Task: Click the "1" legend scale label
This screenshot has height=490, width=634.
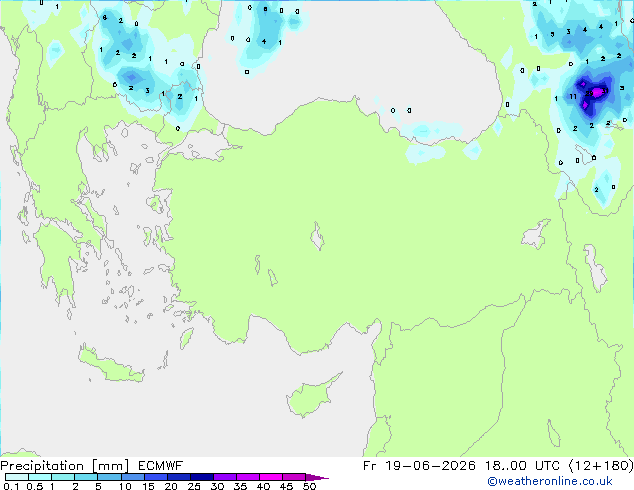Action: (52, 486)
